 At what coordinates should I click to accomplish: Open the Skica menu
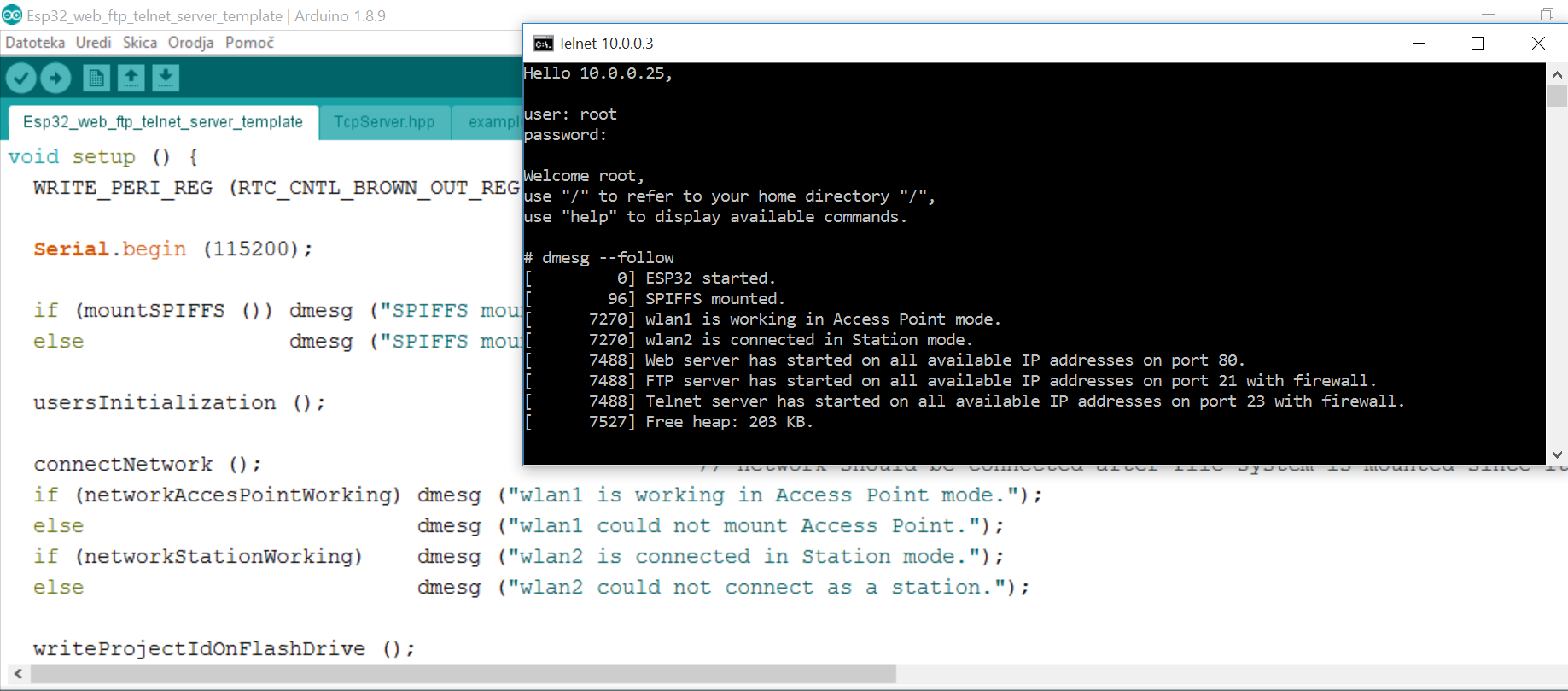click(140, 43)
